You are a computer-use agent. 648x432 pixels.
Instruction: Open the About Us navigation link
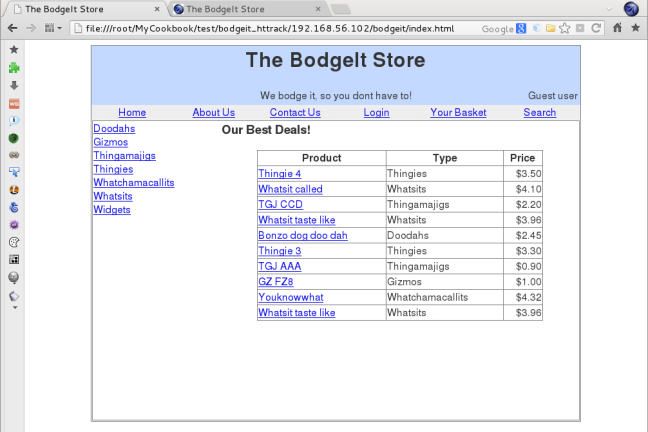click(213, 112)
